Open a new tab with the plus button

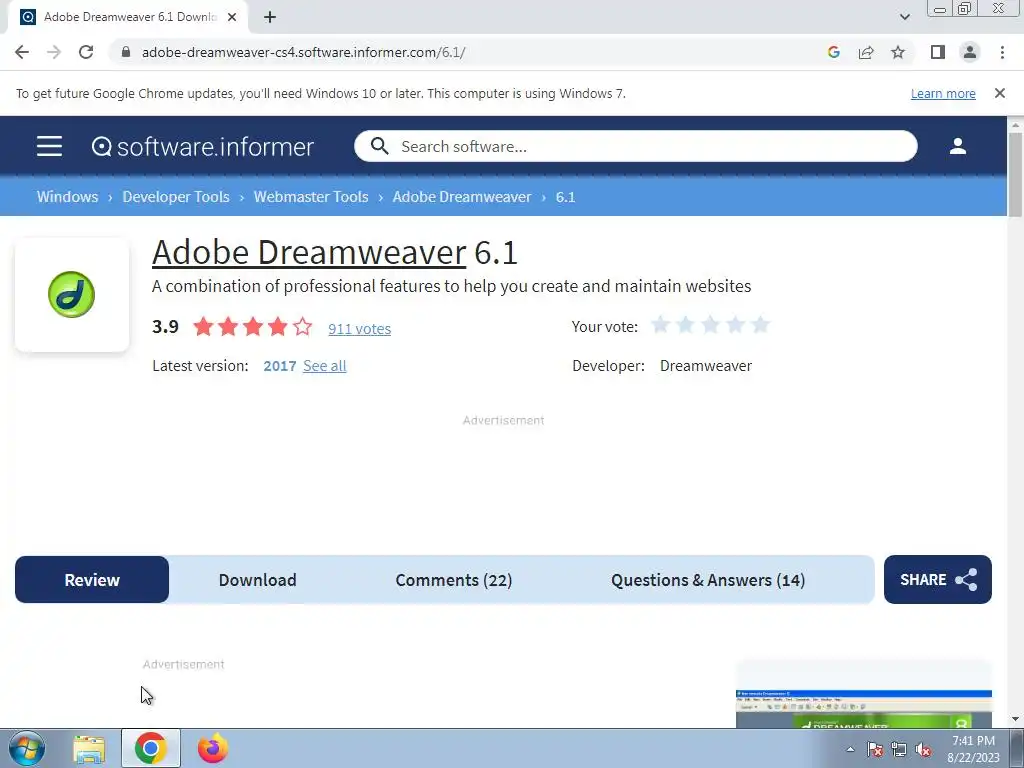click(x=270, y=18)
